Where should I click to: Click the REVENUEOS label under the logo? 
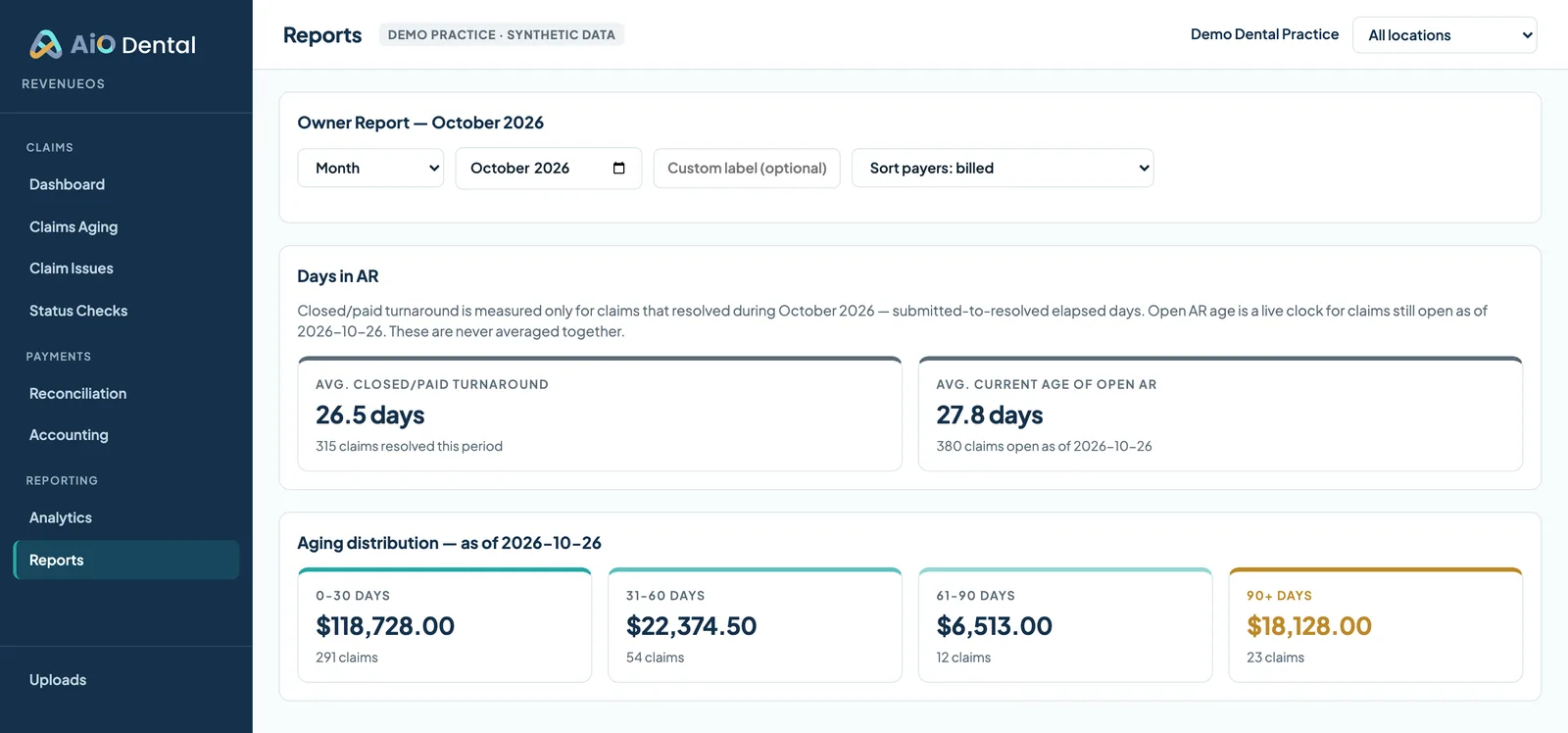tap(63, 84)
